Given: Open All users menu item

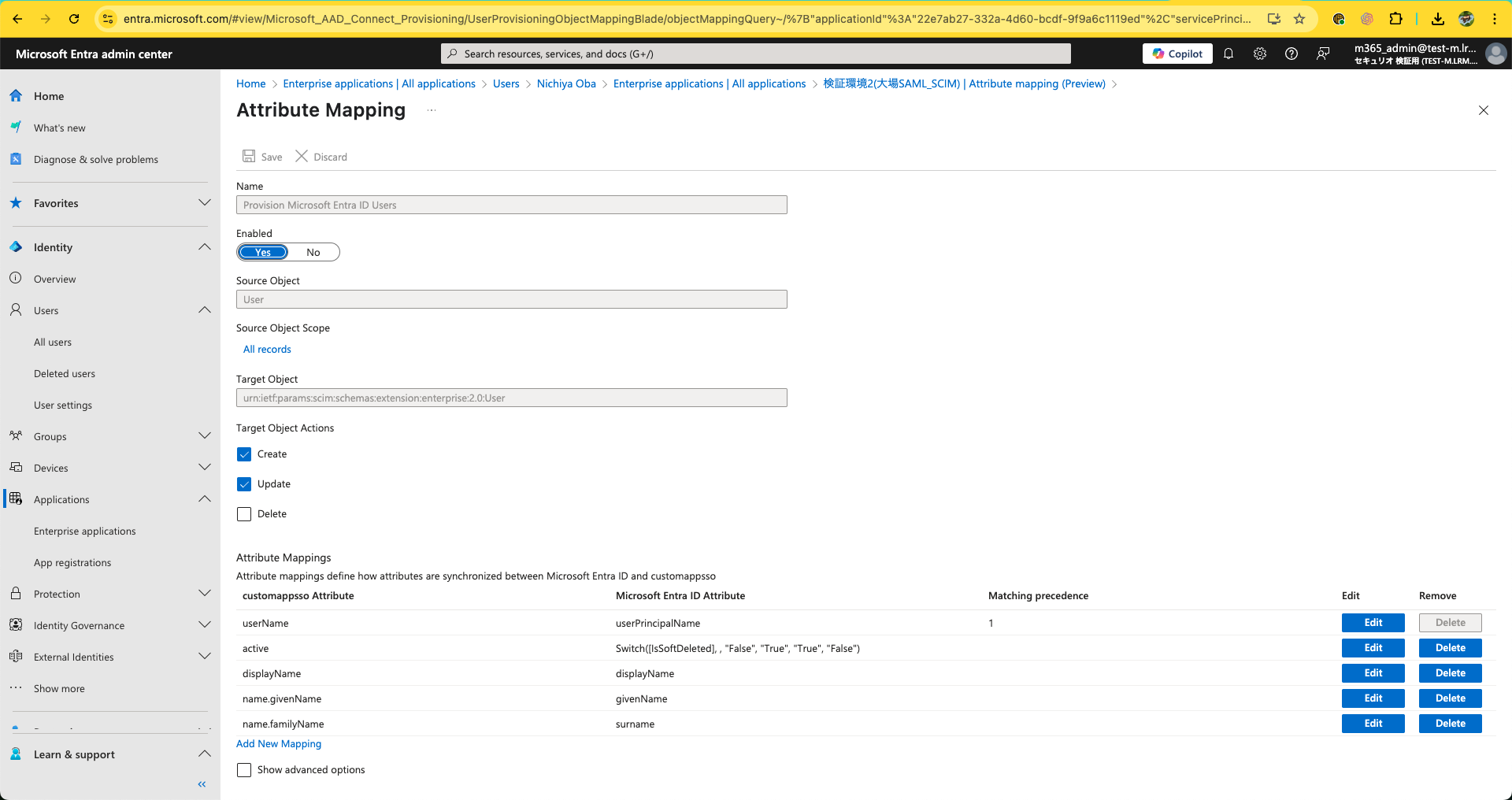Looking at the screenshot, I should coord(53,342).
